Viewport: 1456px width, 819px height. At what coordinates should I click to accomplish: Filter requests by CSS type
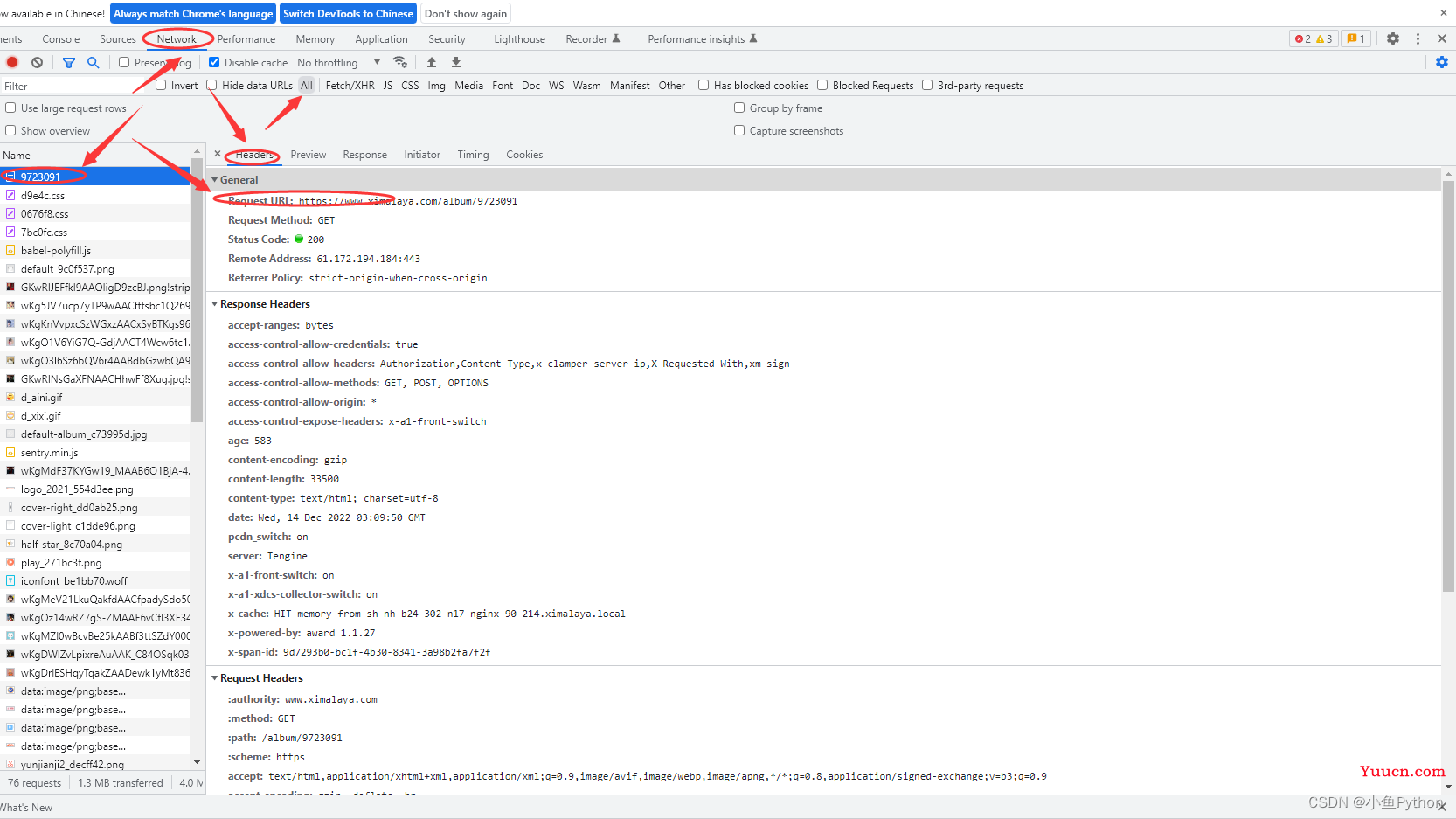click(x=410, y=85)
